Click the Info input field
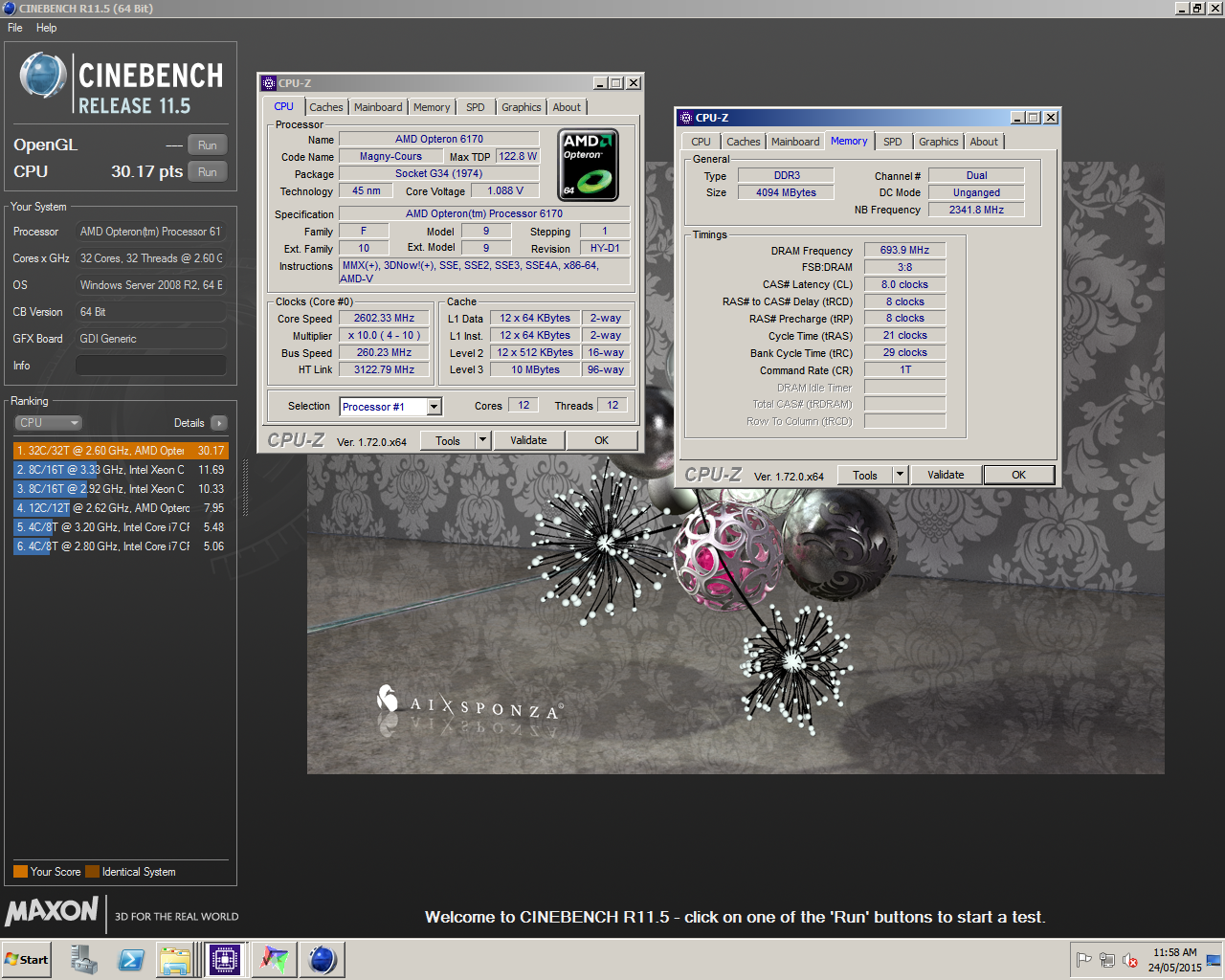The width and height of the screenshot is (1225, 980). [150, 366]
